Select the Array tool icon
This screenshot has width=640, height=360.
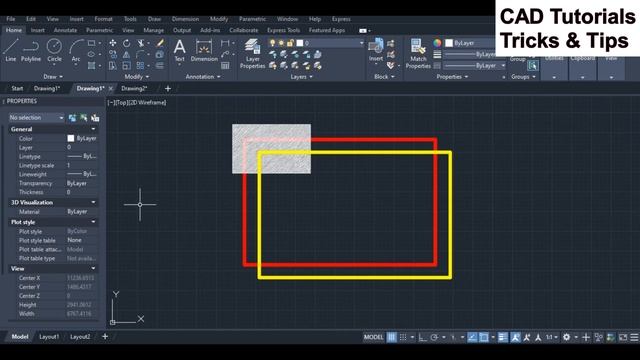(140, 66)
